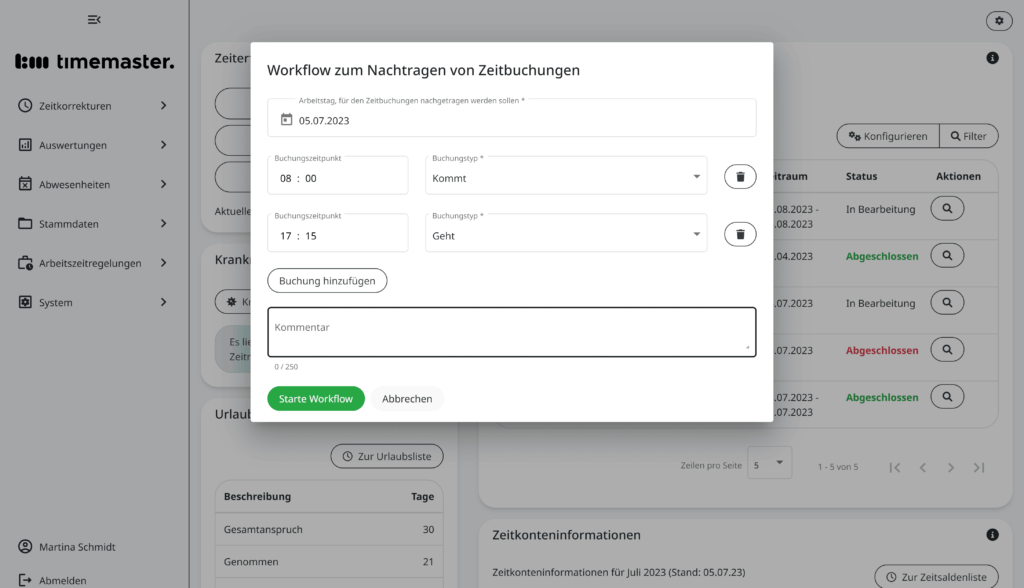Click the System icon in the sidebar

pos(24,301)
